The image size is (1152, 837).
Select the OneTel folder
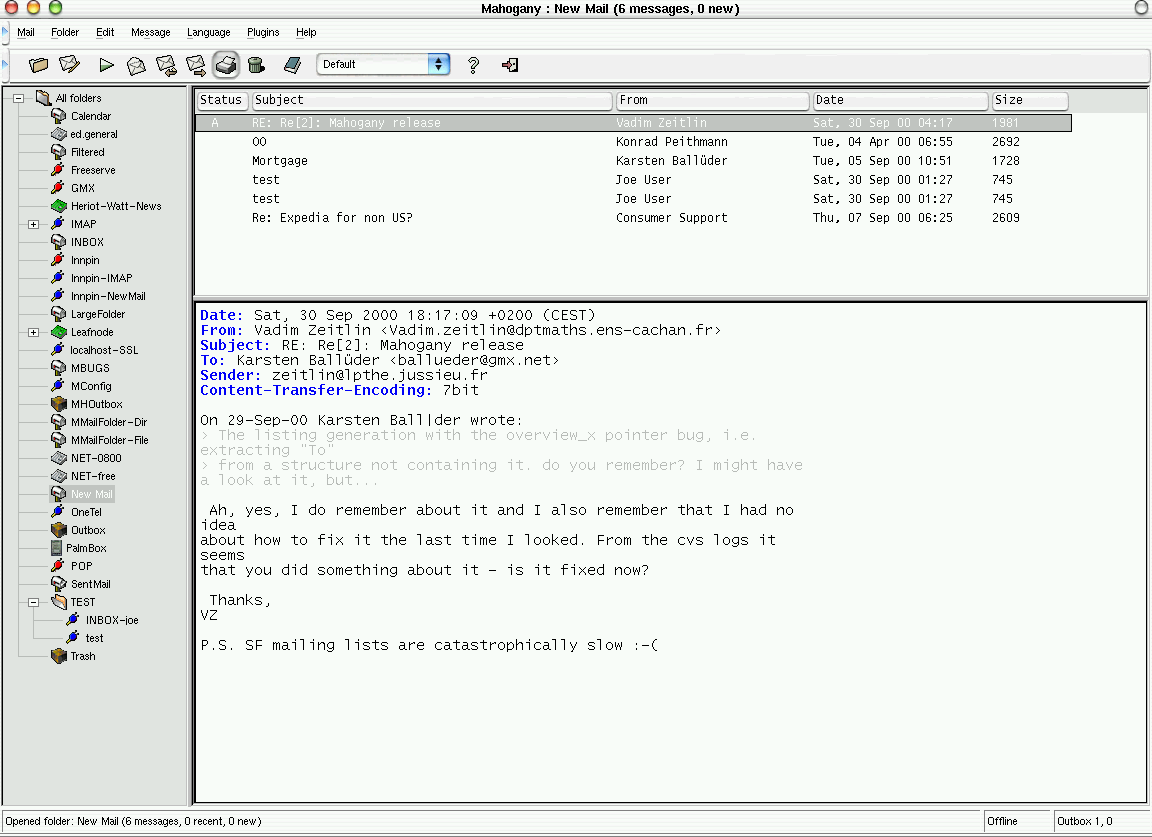pyautogui.click(x=86, y=512)
